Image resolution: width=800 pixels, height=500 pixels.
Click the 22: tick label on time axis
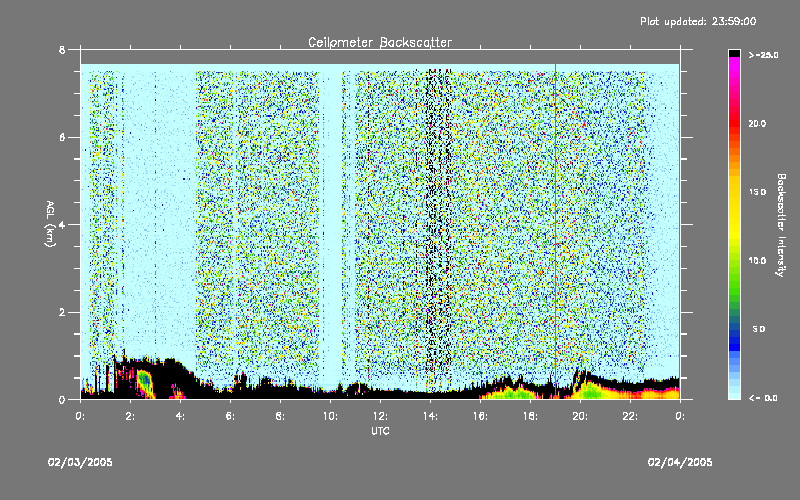click(630, 416)
